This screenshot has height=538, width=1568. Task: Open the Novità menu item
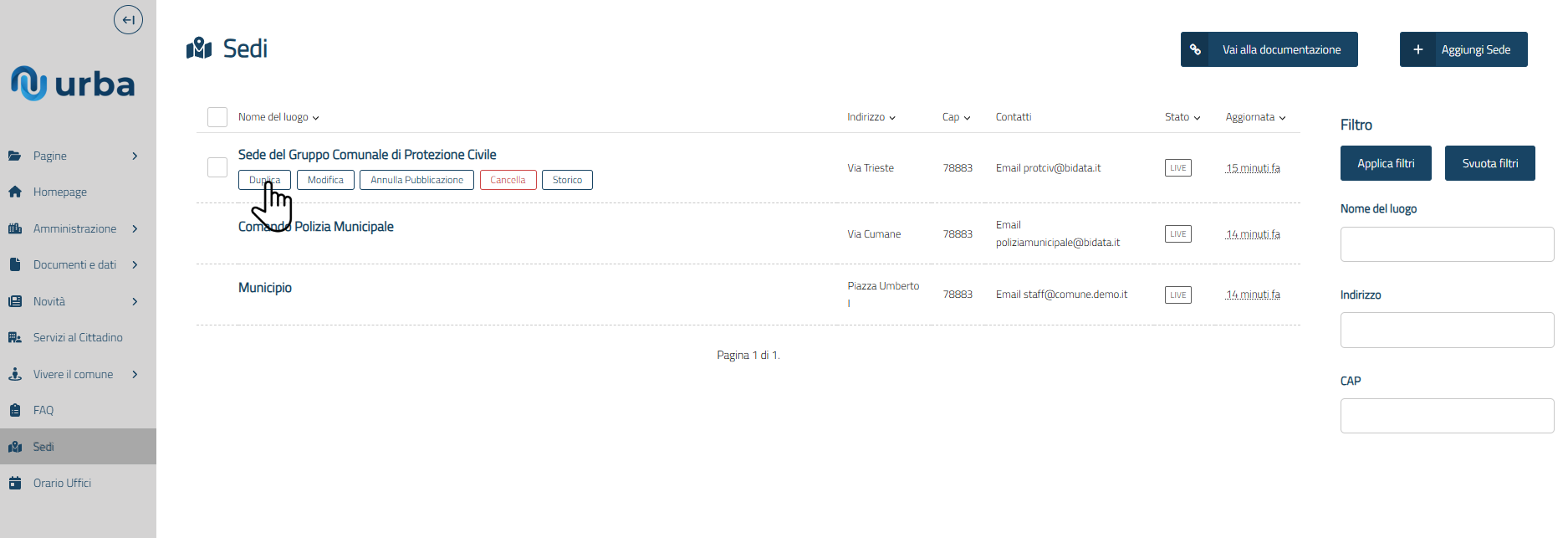49,301
